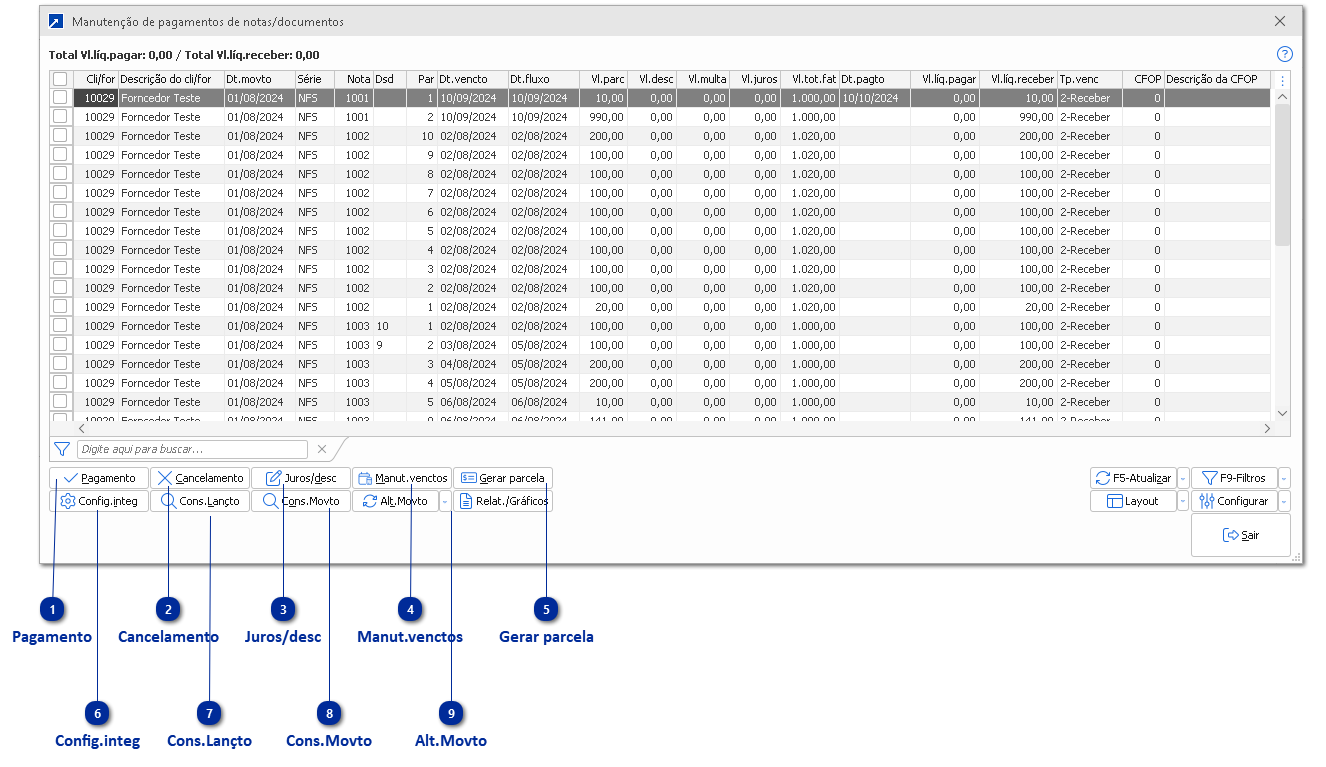
Task: Click the funnel filter icon beside search
Action: 62,450
